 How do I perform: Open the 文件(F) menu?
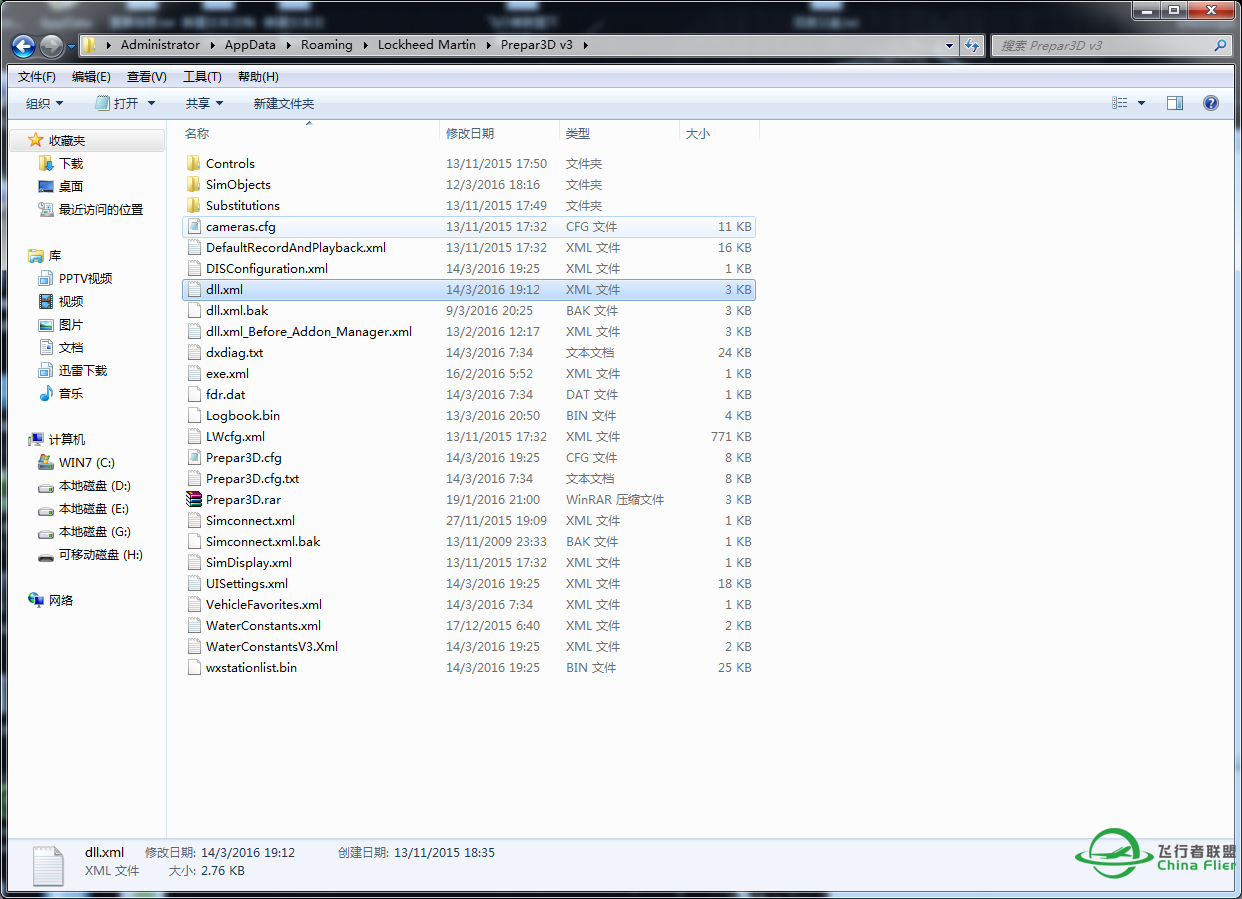37,77
